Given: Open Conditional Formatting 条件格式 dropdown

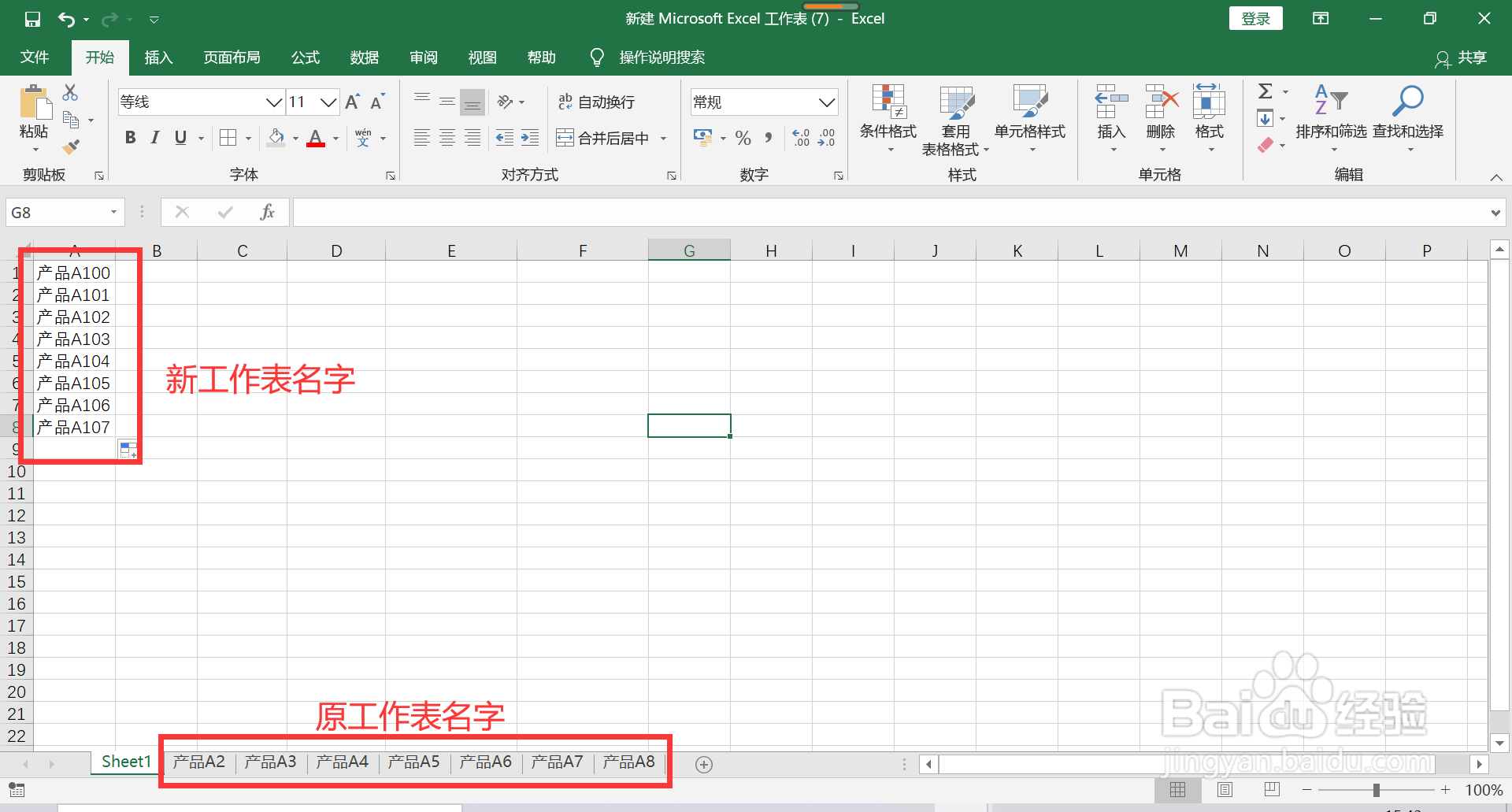Looking at the screenshot, I should (x=888, y=118).
